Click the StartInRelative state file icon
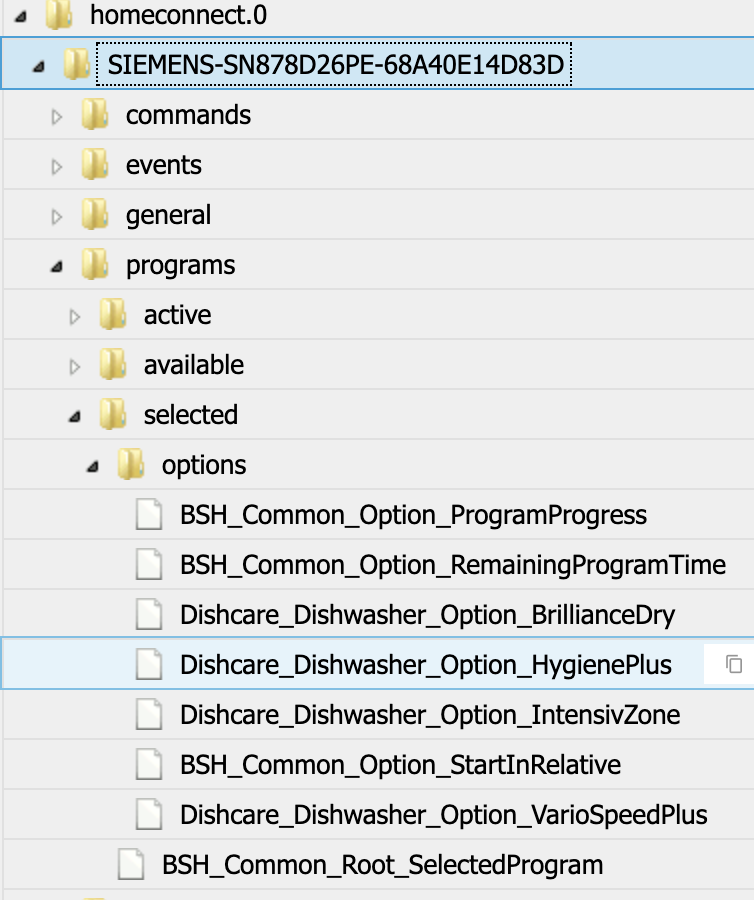Image resolution: width=754 pixels, height=900 pixels. tap(149, 764)
